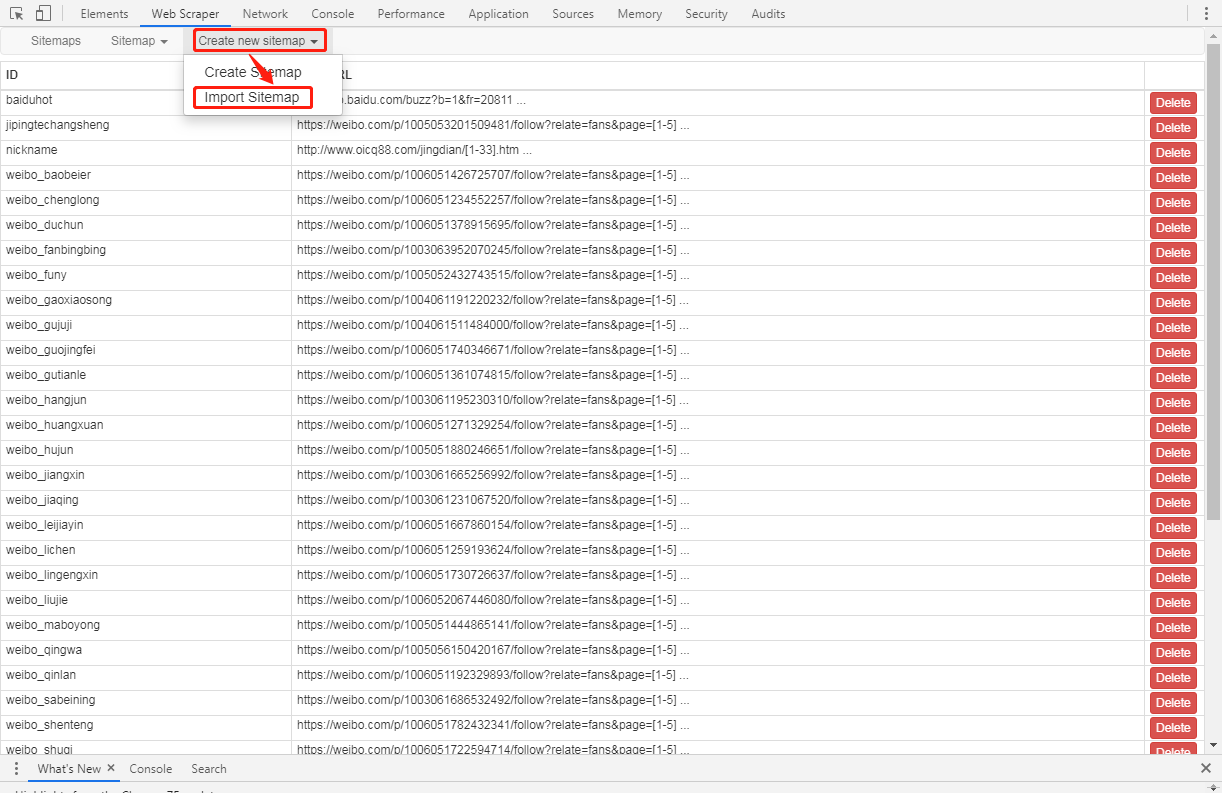1222x793 pixels.
Task: Delete the weibo_gaoxiaosong sitemap
Action: [x=1173, y=303]
